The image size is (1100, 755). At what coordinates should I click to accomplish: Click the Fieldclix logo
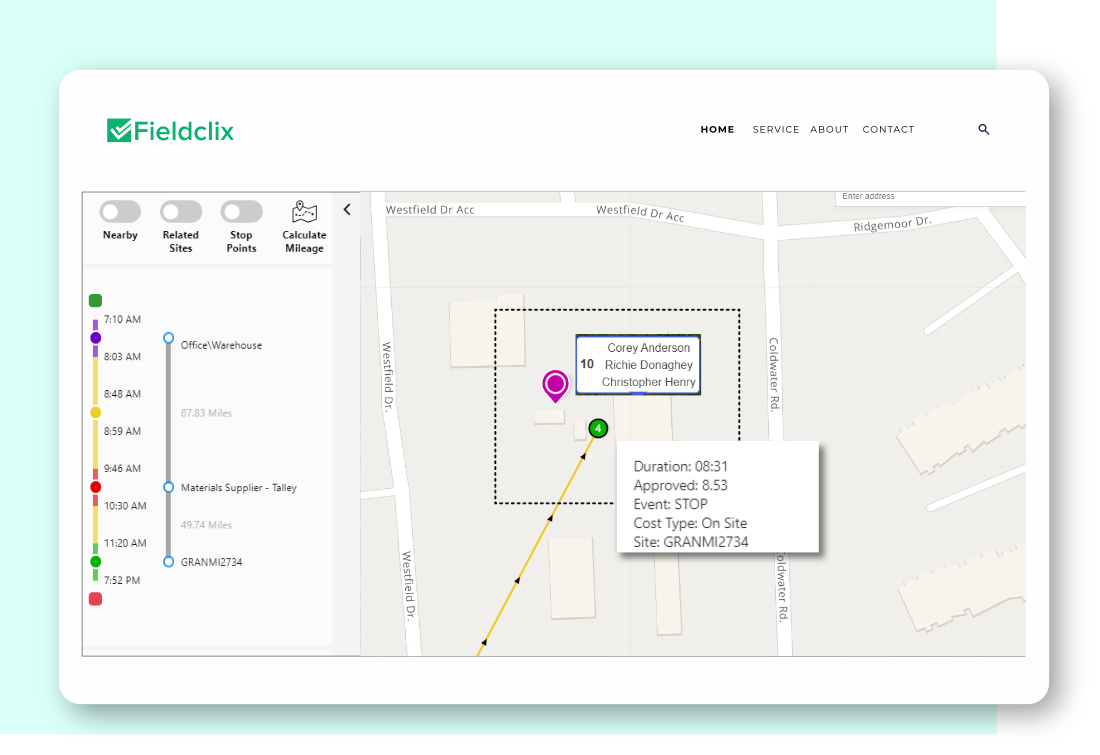[x=170, y=130]
